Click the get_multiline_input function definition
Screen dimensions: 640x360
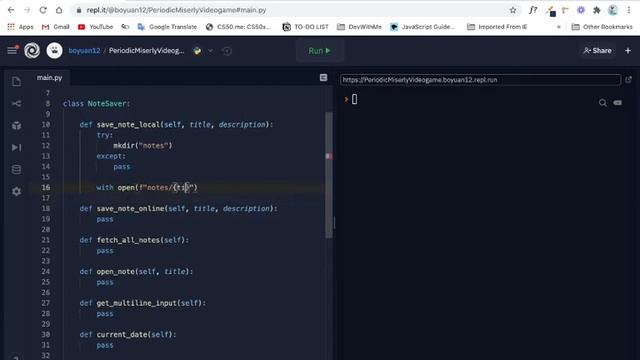pos(143,303)
